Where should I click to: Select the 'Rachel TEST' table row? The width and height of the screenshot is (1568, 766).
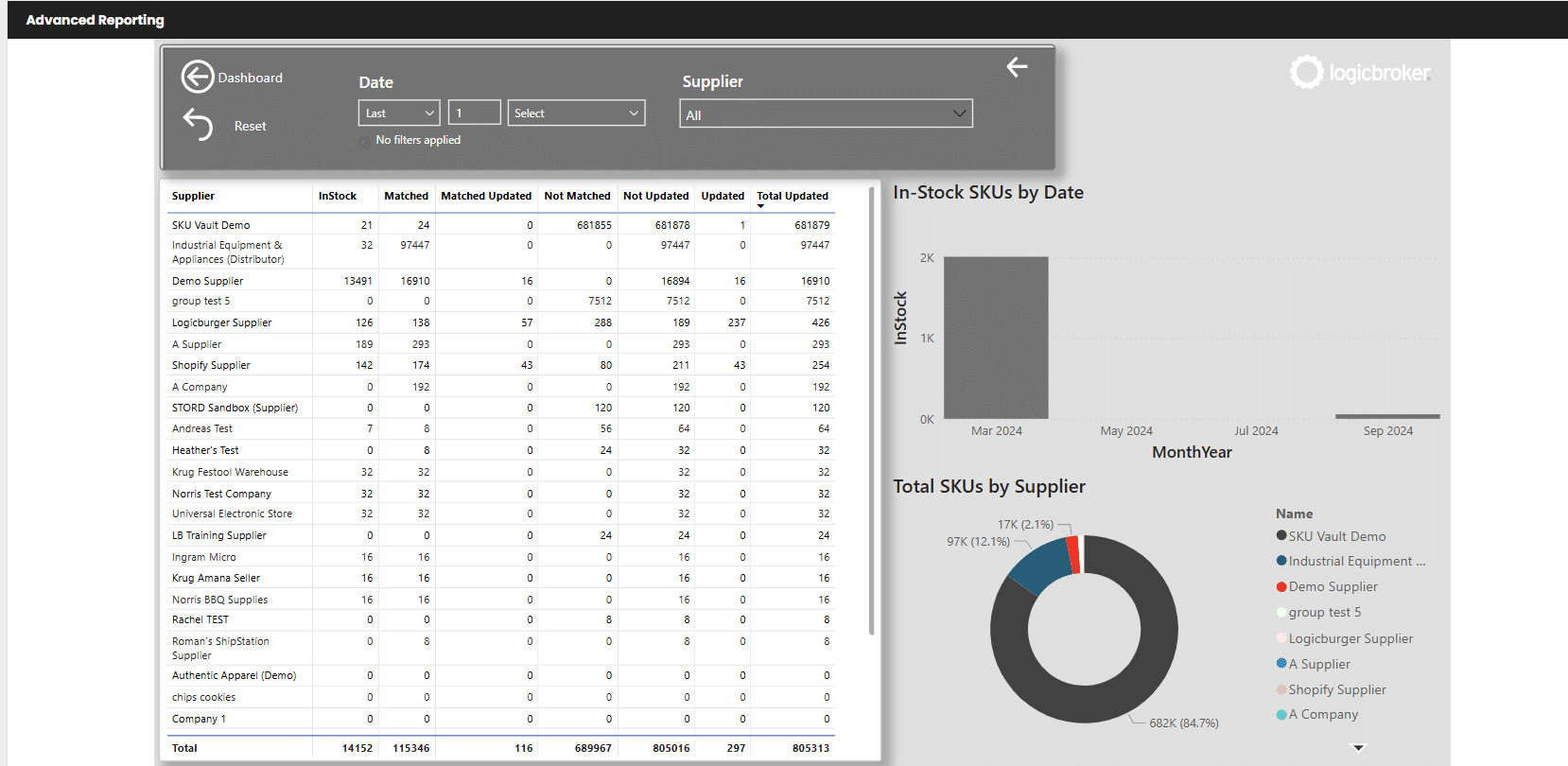[x=501, y=619]
